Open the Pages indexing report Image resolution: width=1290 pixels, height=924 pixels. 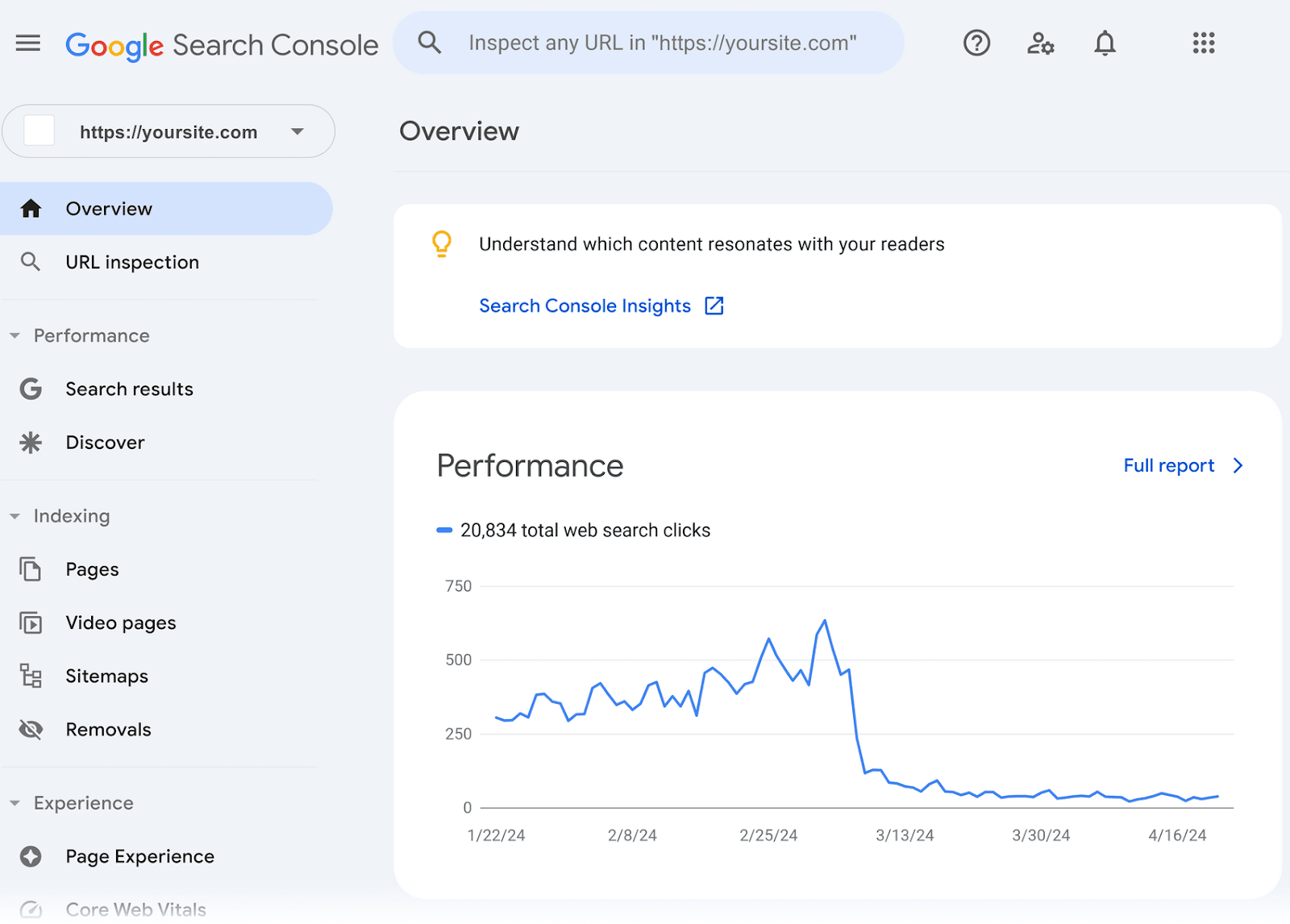pos(91,568)
